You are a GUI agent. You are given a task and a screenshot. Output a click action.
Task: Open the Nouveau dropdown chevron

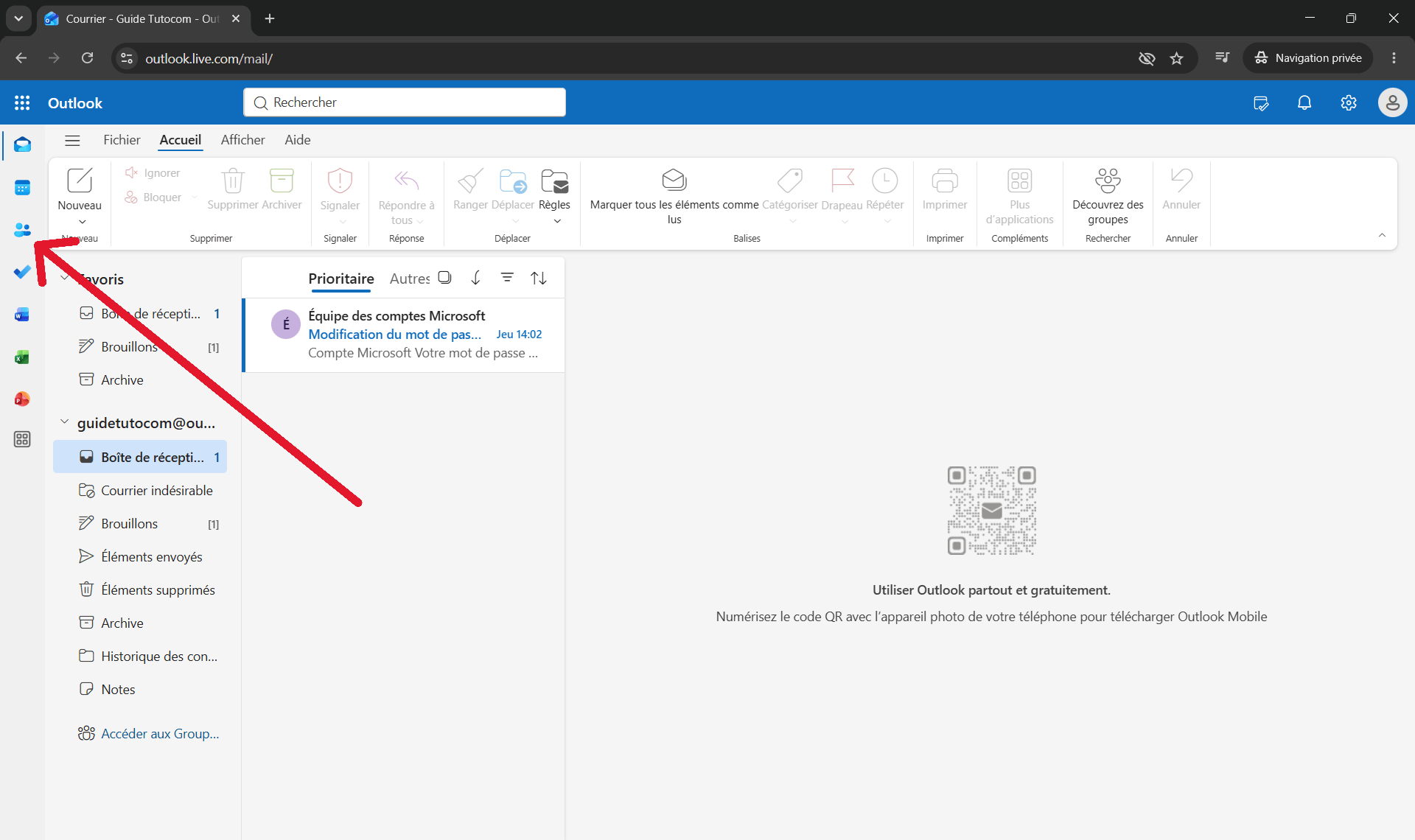click(x=82, y=222)
